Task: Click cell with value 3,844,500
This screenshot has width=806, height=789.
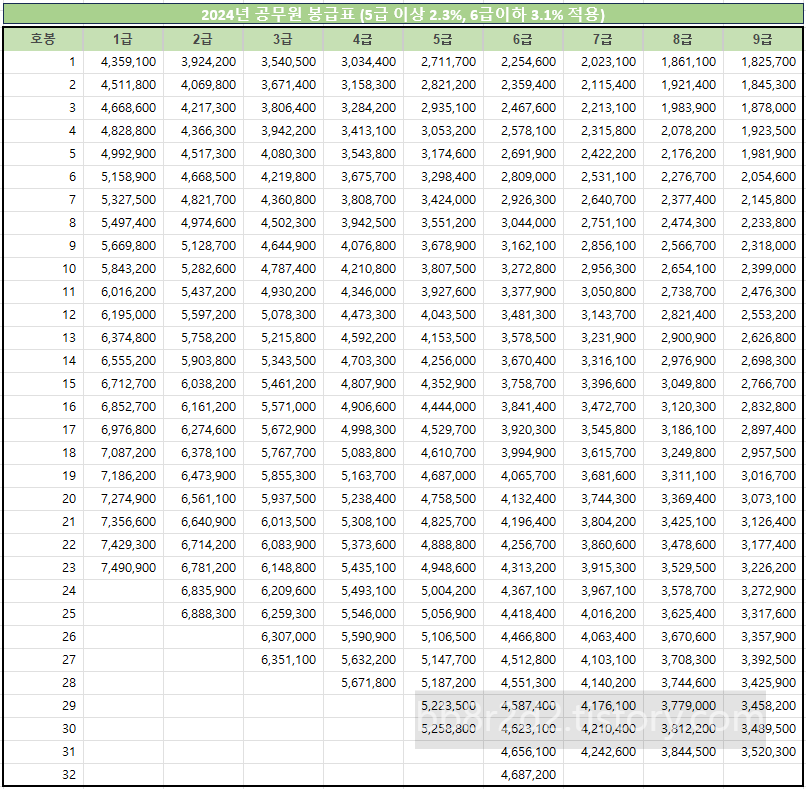Action: click(683, 752)
